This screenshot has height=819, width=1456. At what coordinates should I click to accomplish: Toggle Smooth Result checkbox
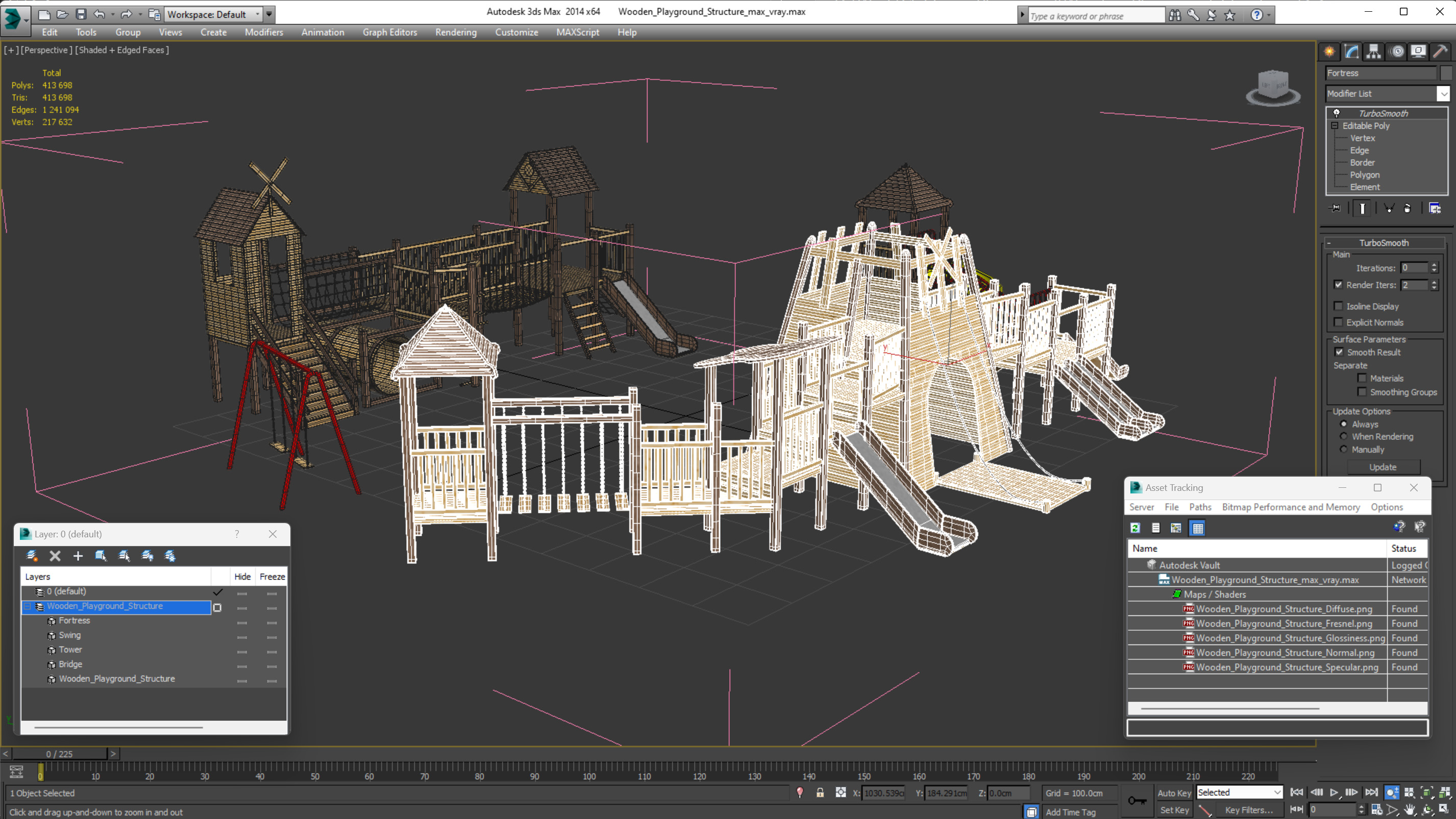point(1339,352)
